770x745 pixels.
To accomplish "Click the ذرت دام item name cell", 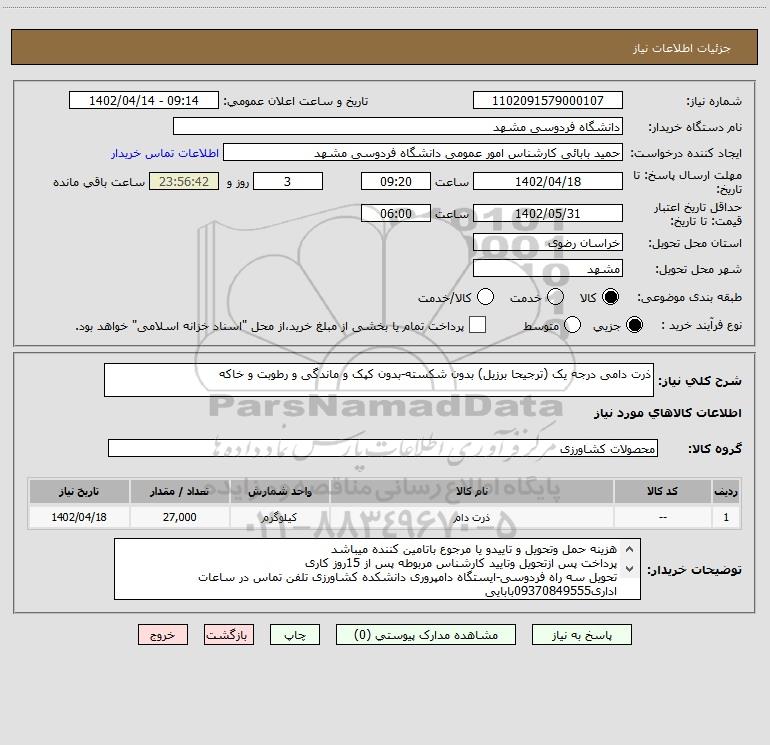I will (x=472, y=517).
